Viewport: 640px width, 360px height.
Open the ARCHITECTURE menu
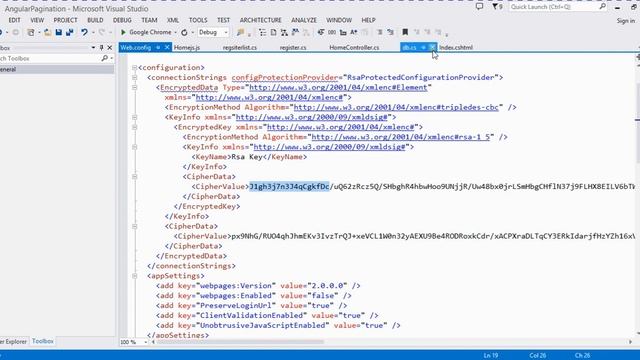260,20
